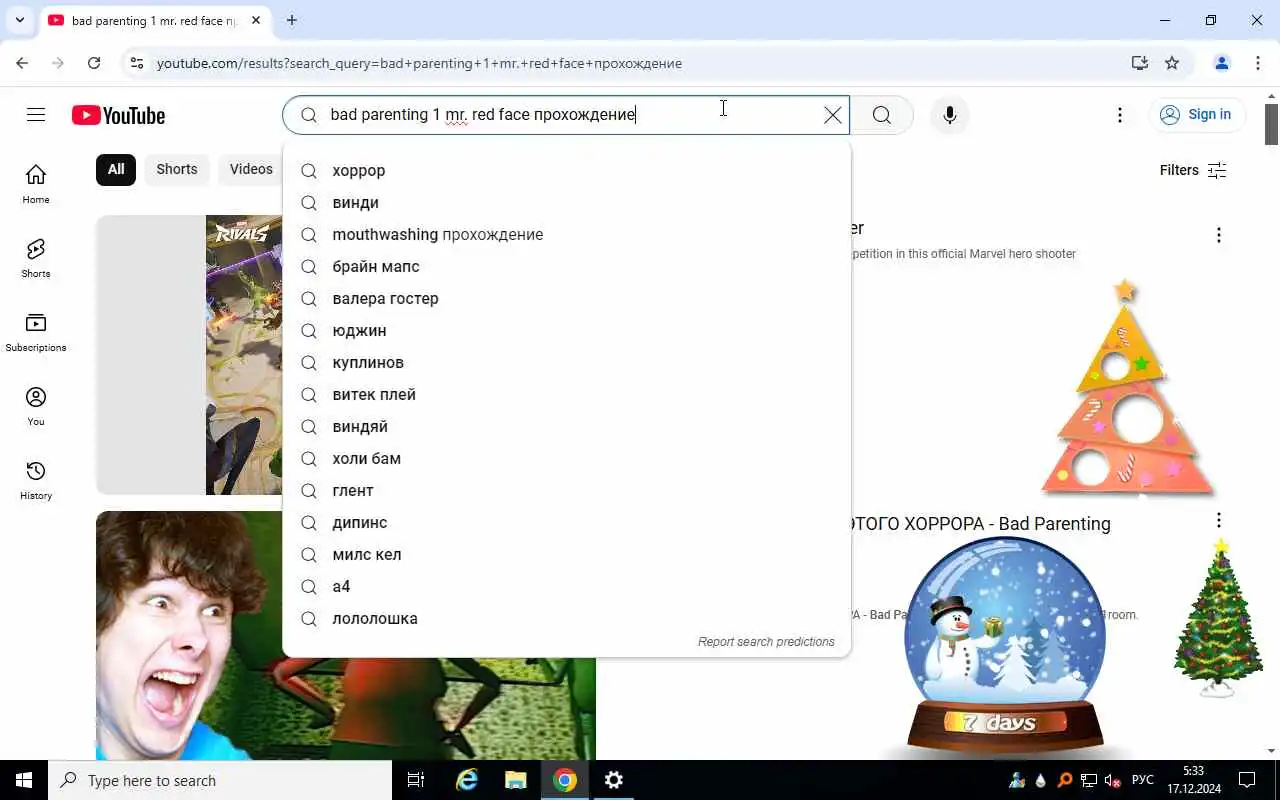This screenshot has width=1280, height=800.
Task: Choose suggestion 'юджин'
Action: coord(567,330)
